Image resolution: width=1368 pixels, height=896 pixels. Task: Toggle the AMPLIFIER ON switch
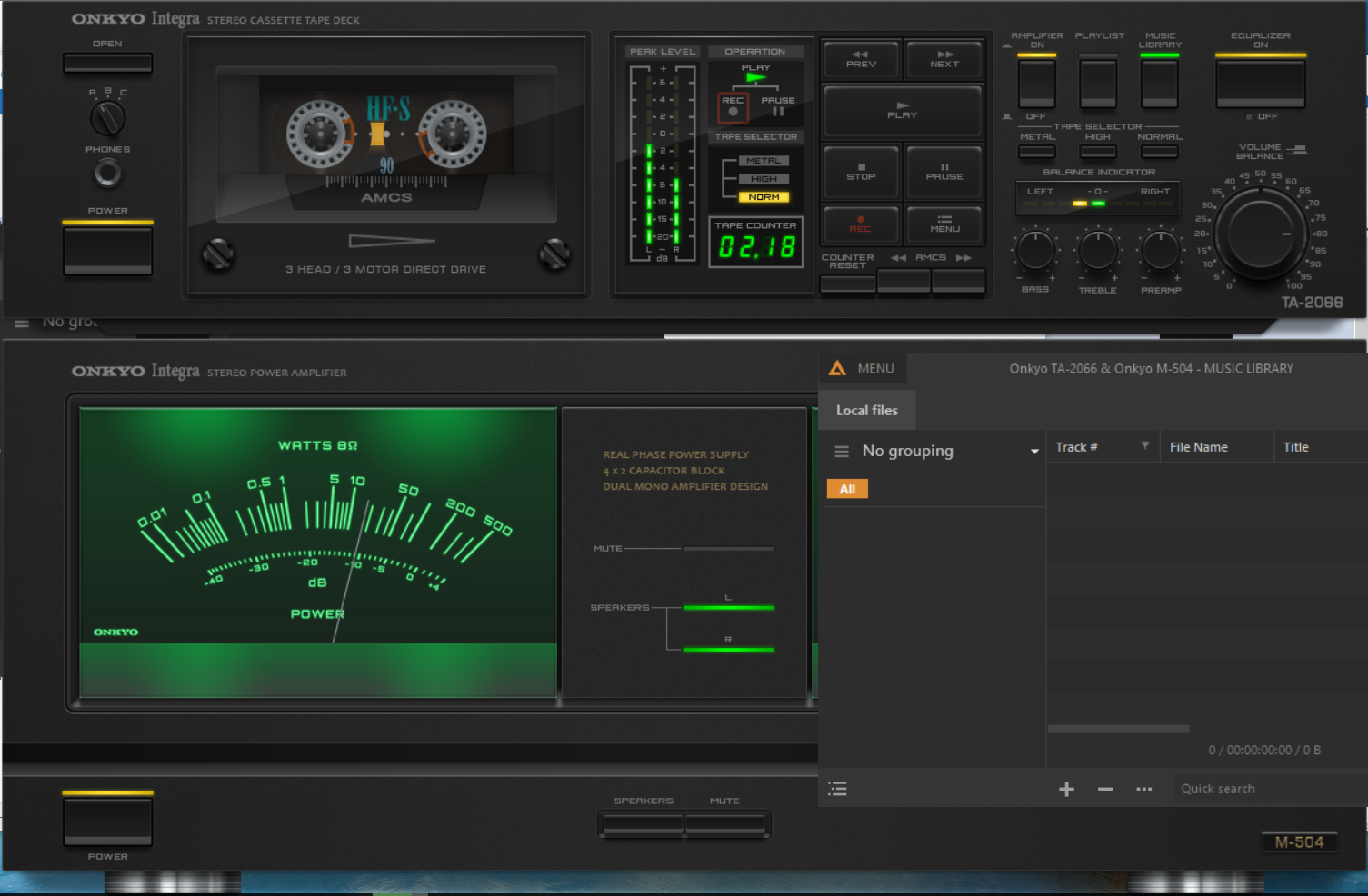tap(1036, 84)
